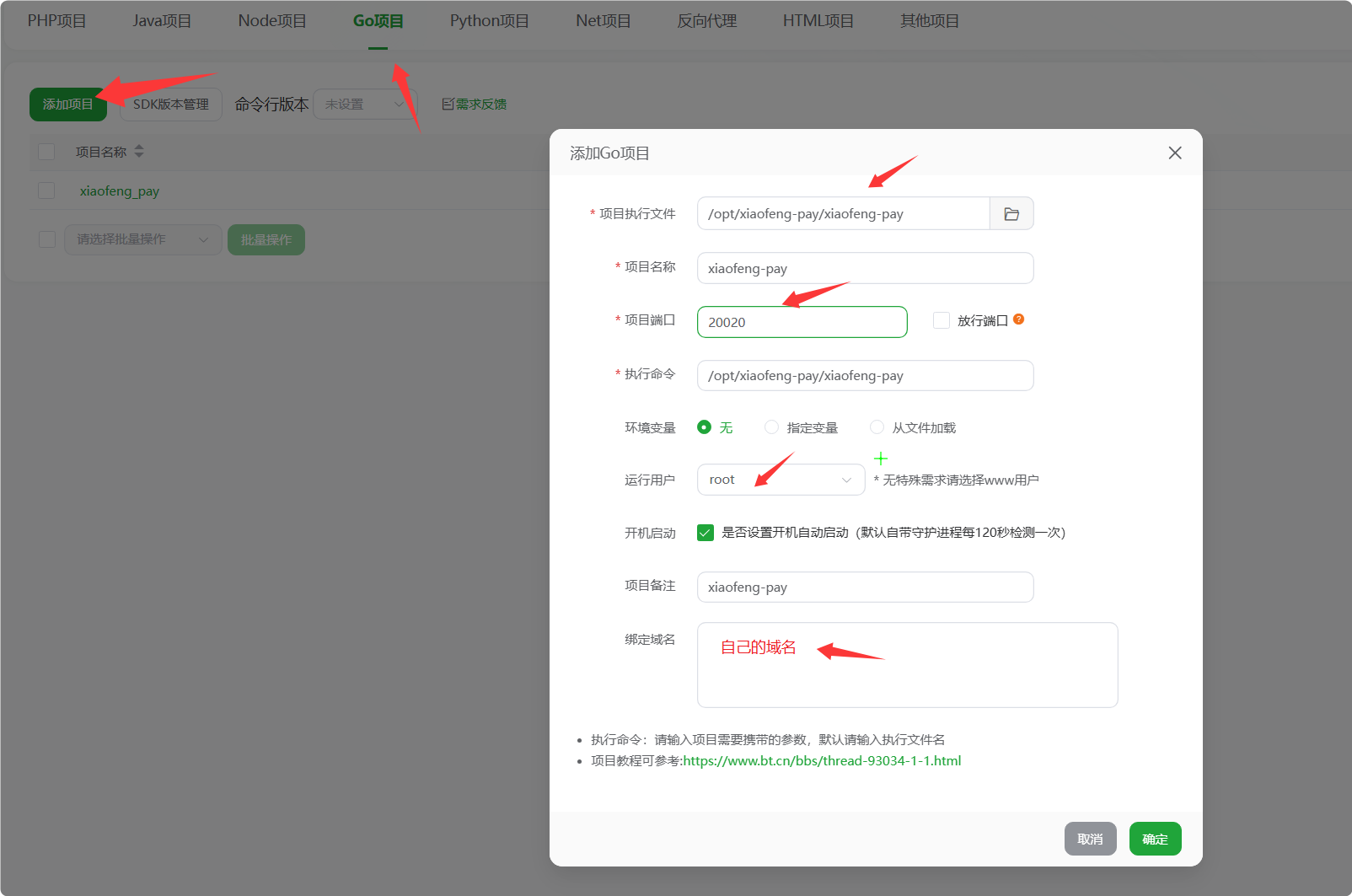Switch to the Python项目 tab

[x=489, y=20]
